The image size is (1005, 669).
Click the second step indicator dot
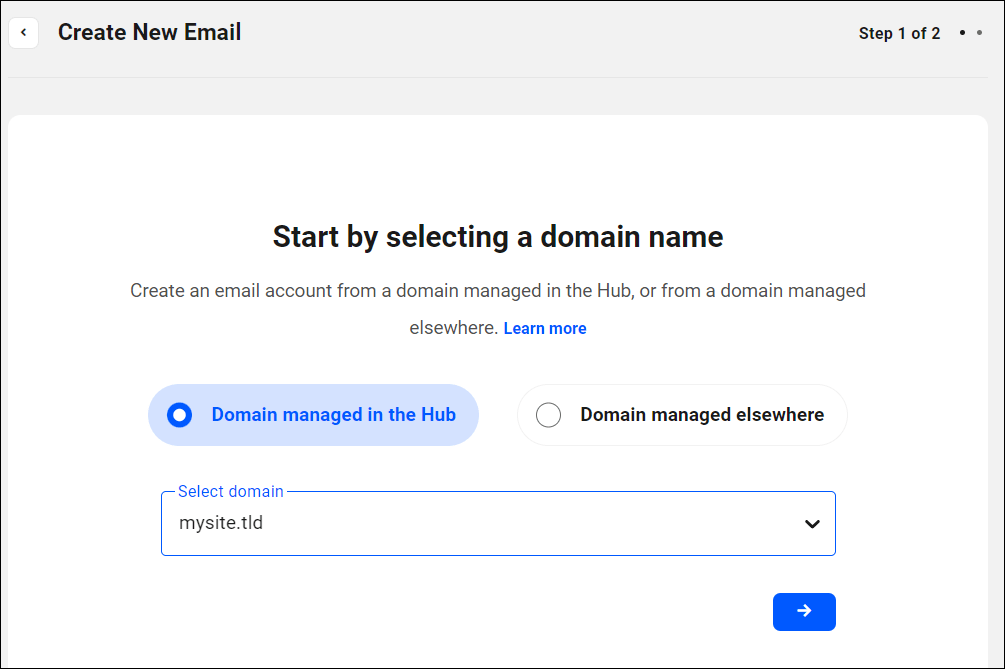981,33
